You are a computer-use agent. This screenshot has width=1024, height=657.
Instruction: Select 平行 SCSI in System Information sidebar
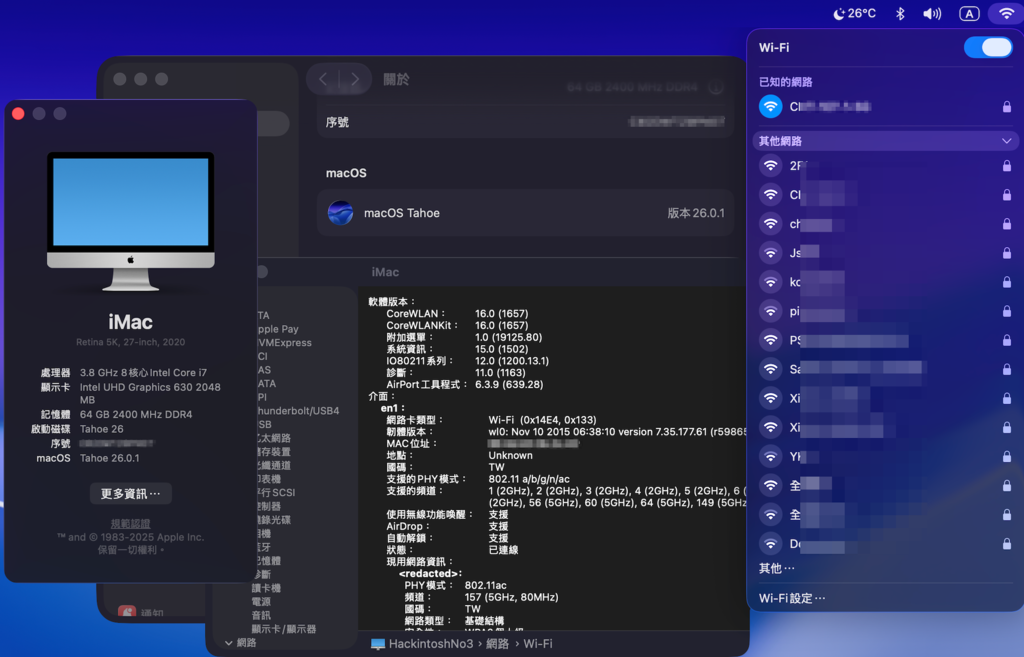pyautogui.click(x=276, y=492)
